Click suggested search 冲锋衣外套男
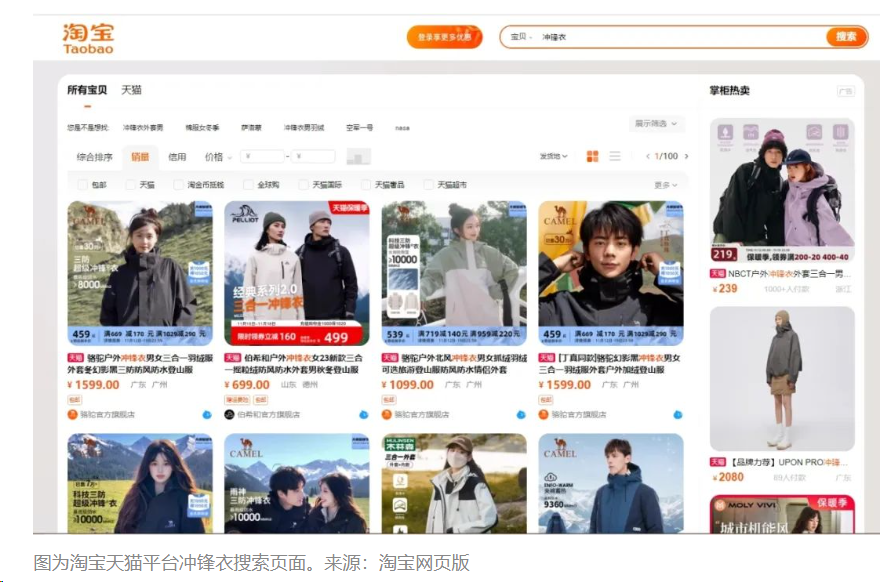 pos(143,128)
